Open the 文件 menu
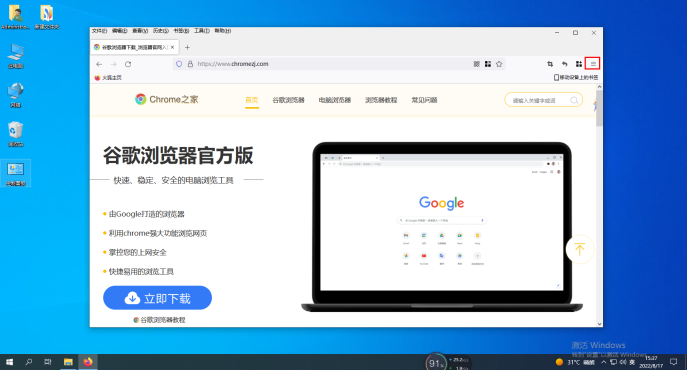The height and width of the screenshot is (370, 687). pyautogui.click(x=99, y=31)
